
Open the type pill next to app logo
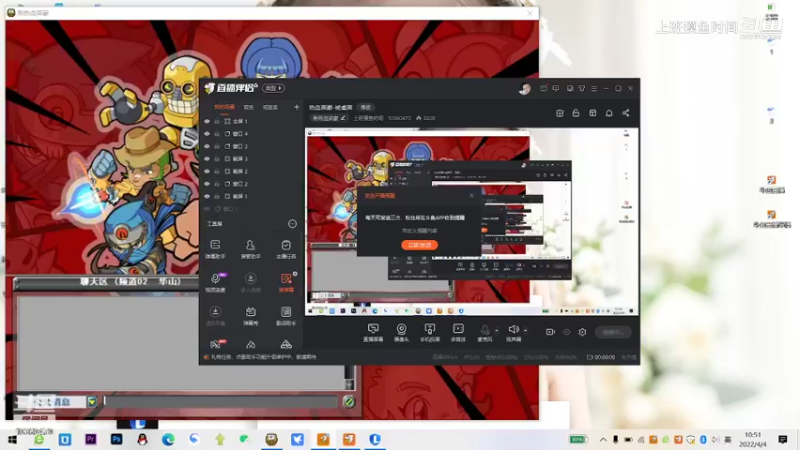[x=273, y=88]
